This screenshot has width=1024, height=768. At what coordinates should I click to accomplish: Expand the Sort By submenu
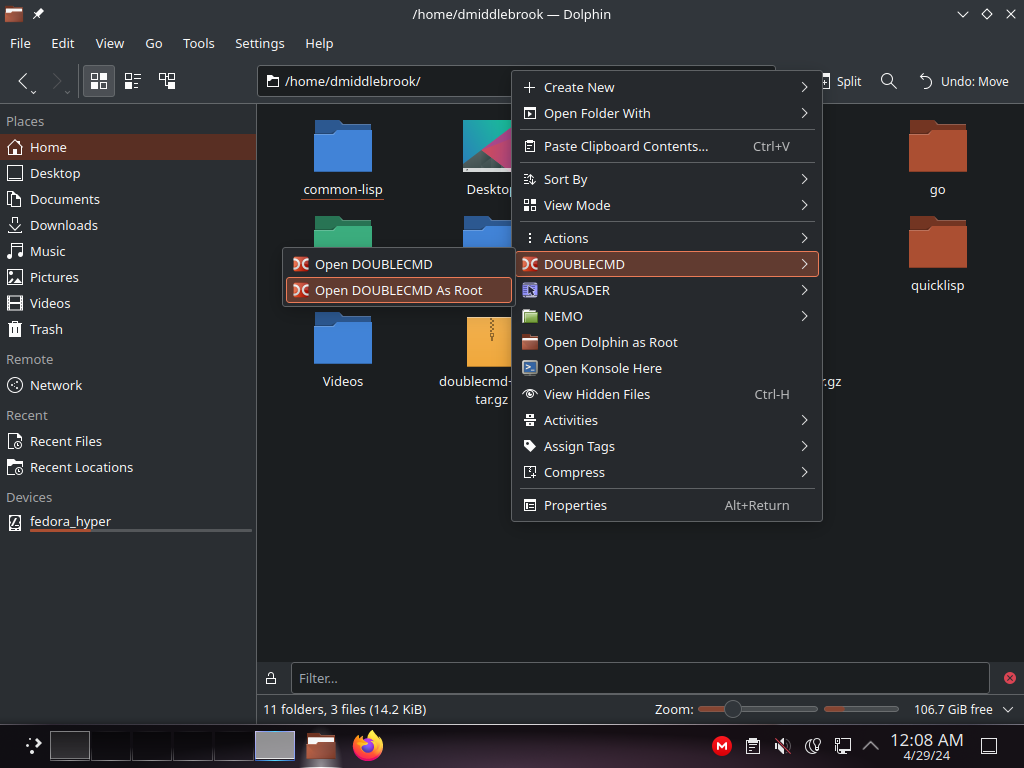click(x=667, y=179)
